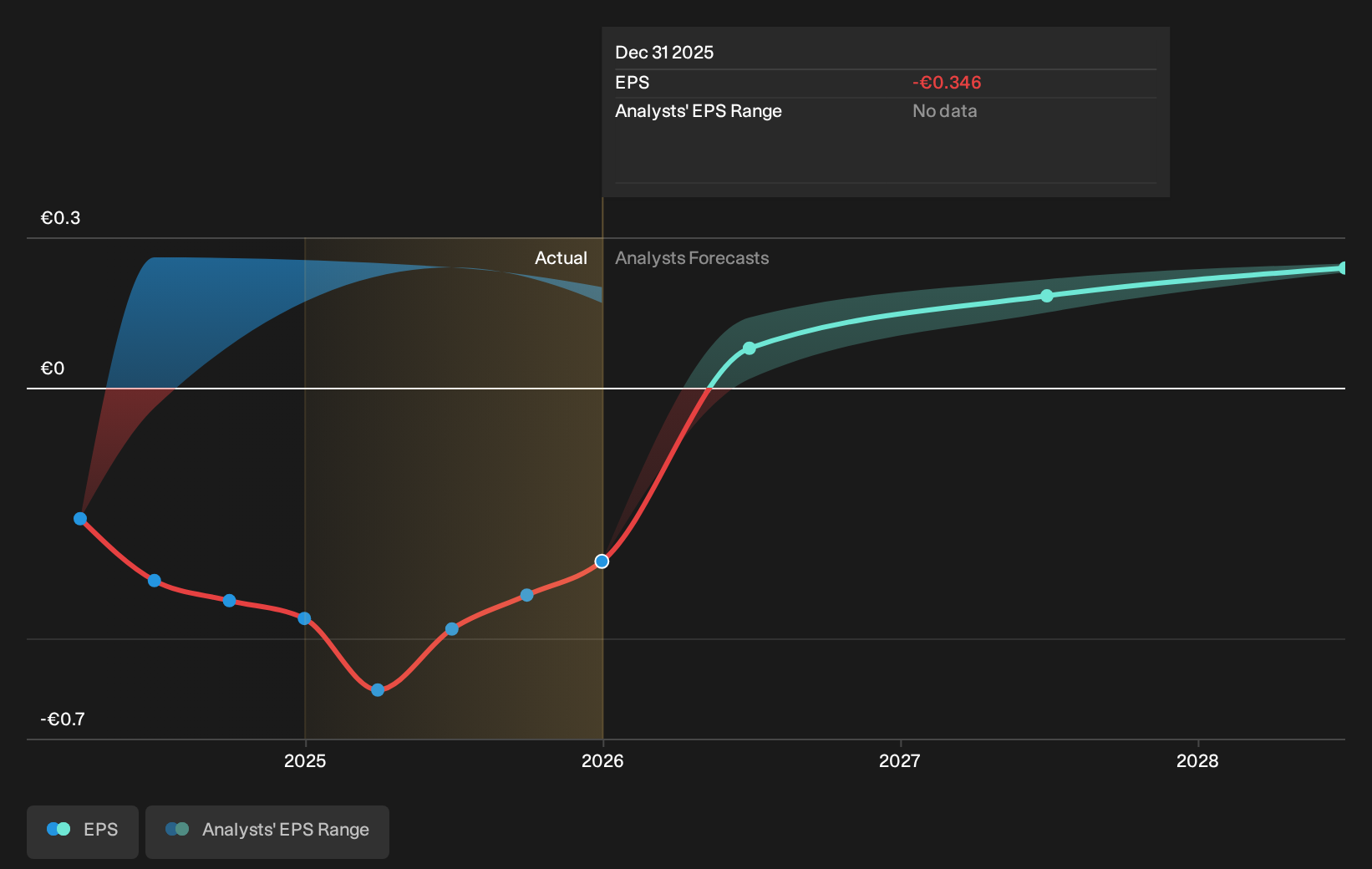This screenshot has height=869, width=1372.
Task: Click the Analysts Forecasts label
Action: point(692,258)
